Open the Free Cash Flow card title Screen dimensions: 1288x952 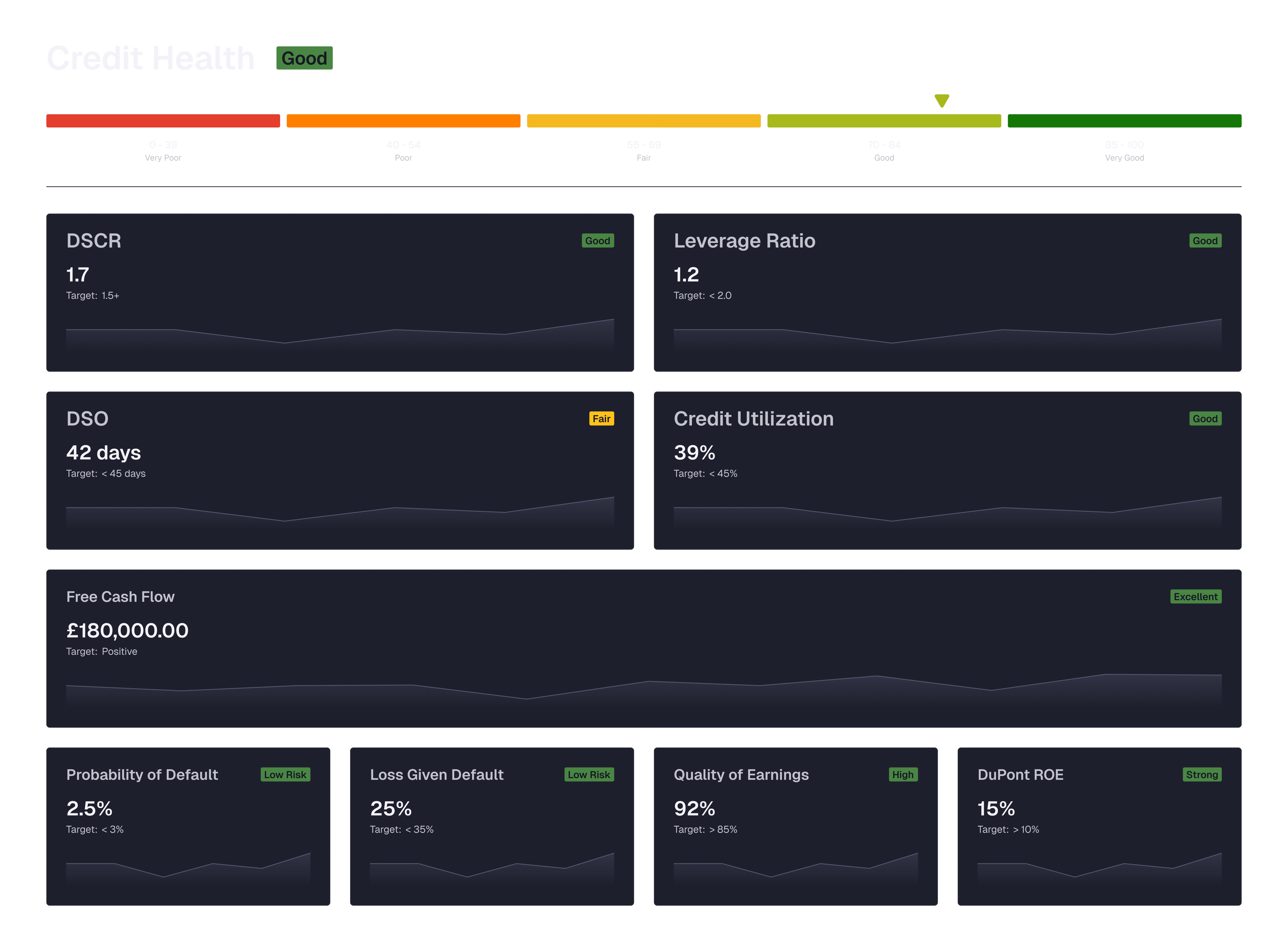coord(120,597)
